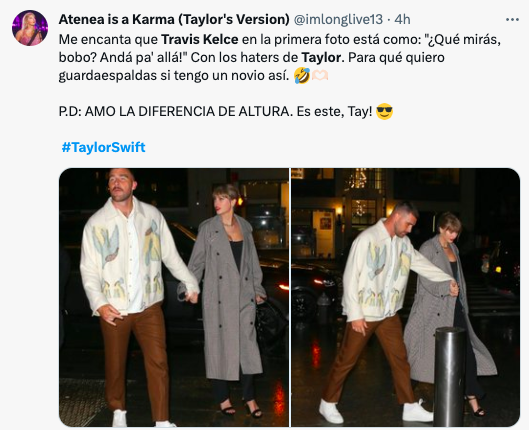Click the first line of tweet text

tap(280, 40)
